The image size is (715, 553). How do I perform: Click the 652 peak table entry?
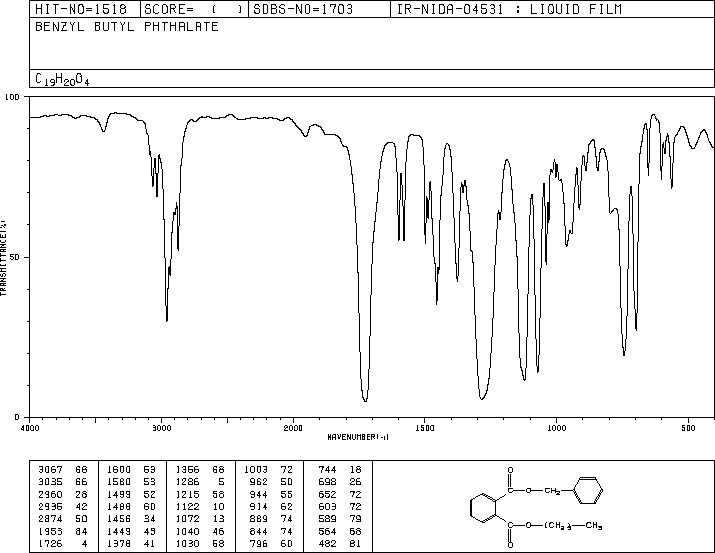(340, 494)
